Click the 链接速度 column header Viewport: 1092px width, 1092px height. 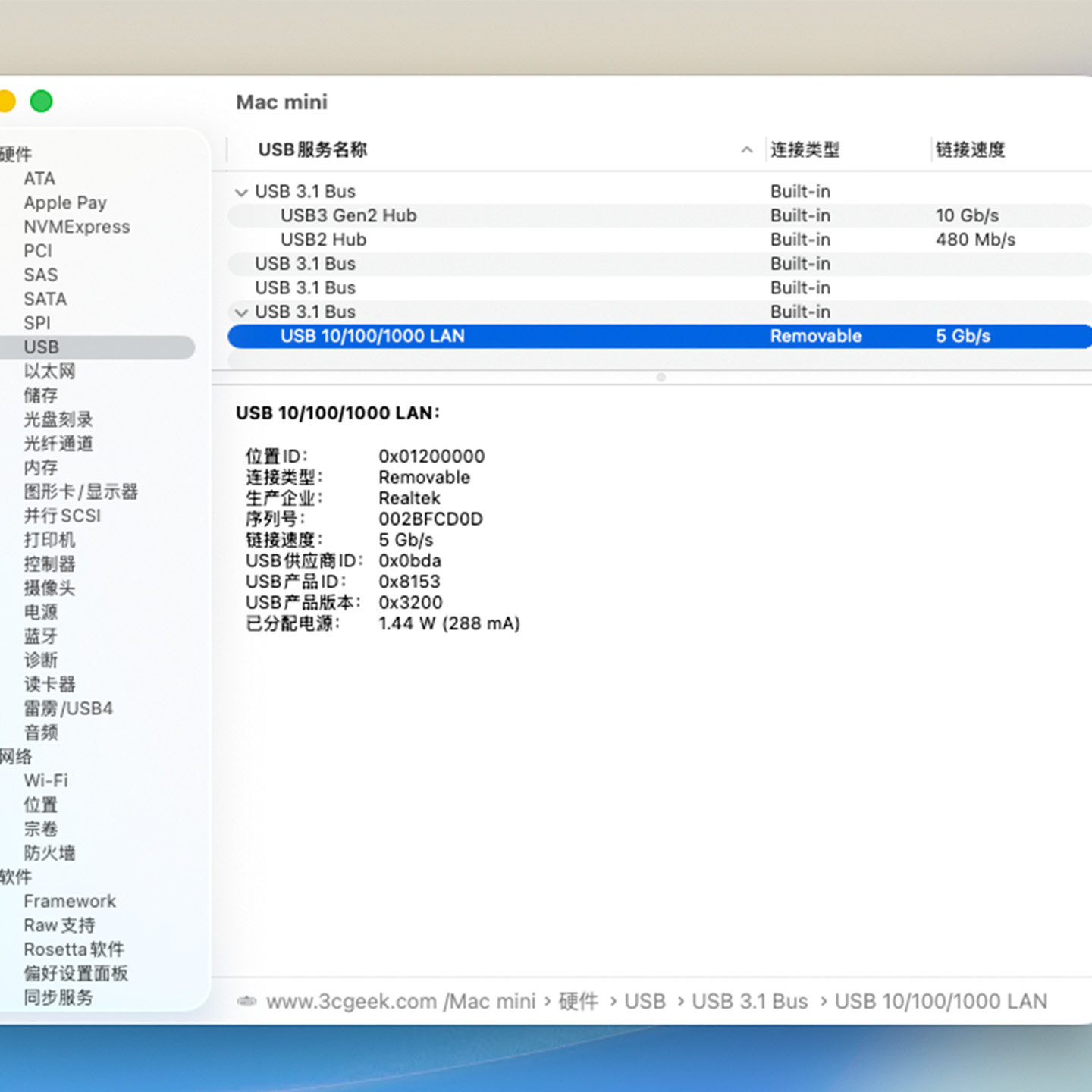[x=970, y=149]
